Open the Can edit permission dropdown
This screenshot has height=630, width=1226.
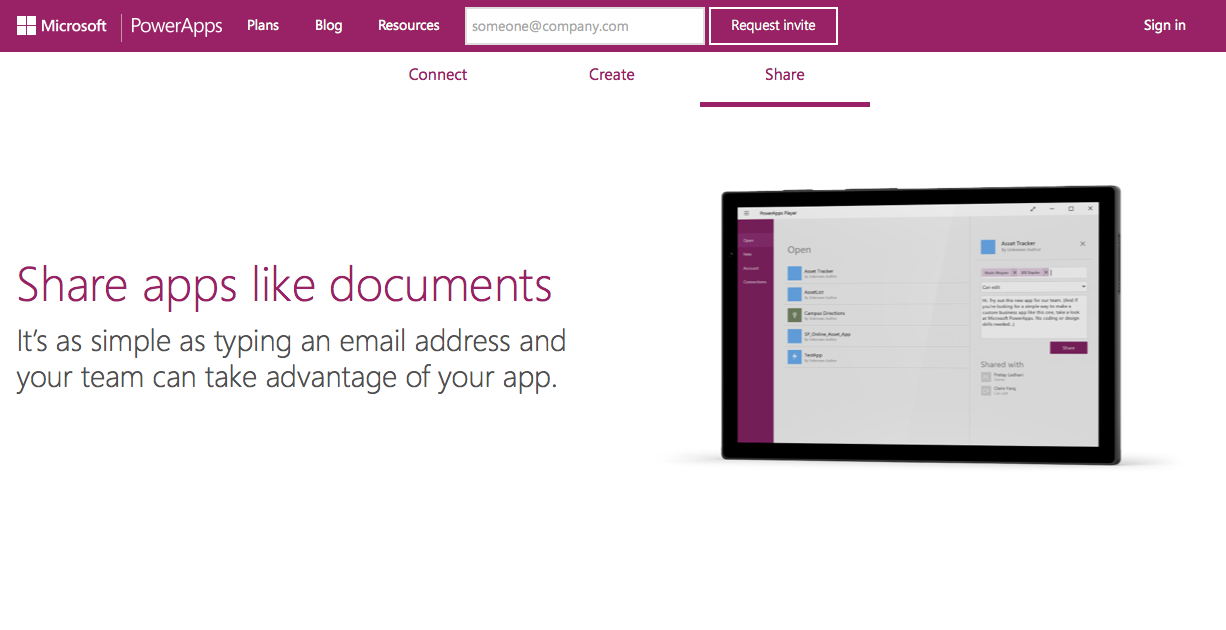pyautogui.click(x=1034, y=287)
